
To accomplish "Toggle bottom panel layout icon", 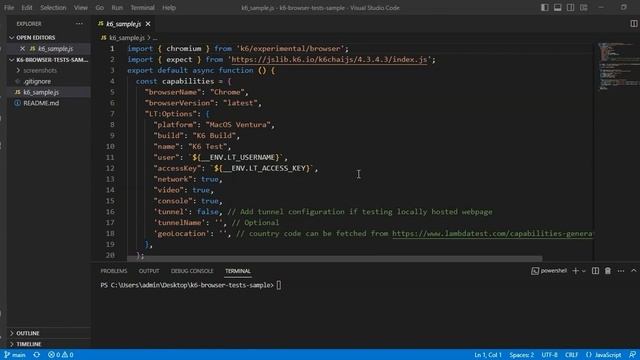I will (558, 7).
